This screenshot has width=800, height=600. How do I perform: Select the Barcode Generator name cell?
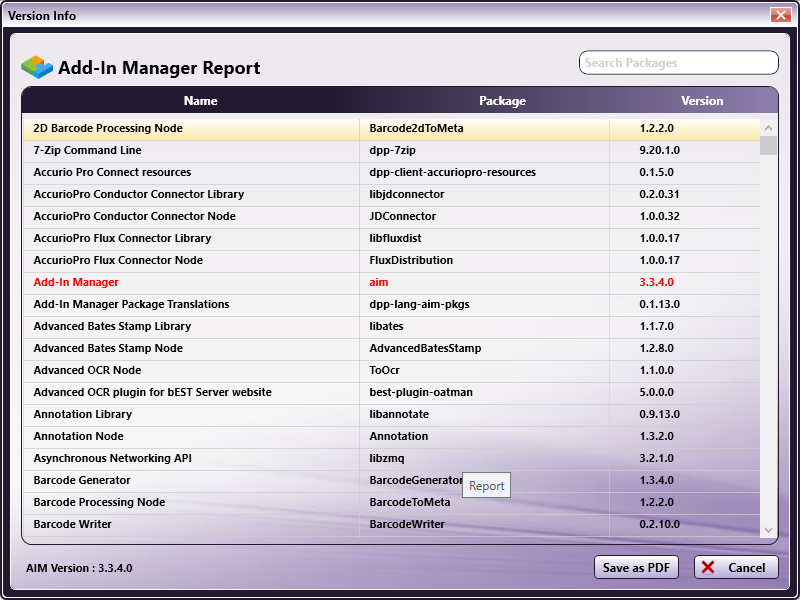point(191,480)
